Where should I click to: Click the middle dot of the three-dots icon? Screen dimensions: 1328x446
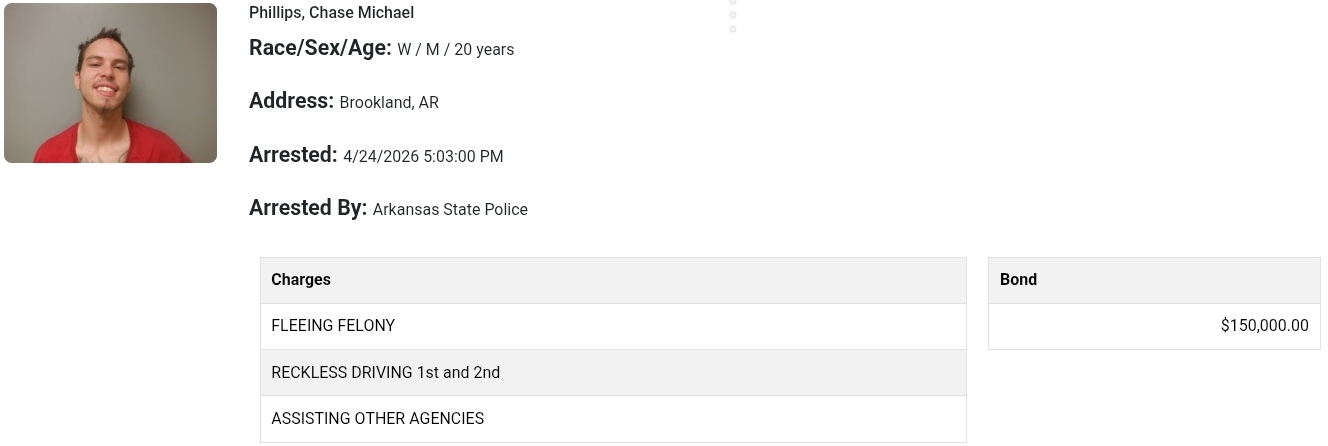(x=733, y=15)
